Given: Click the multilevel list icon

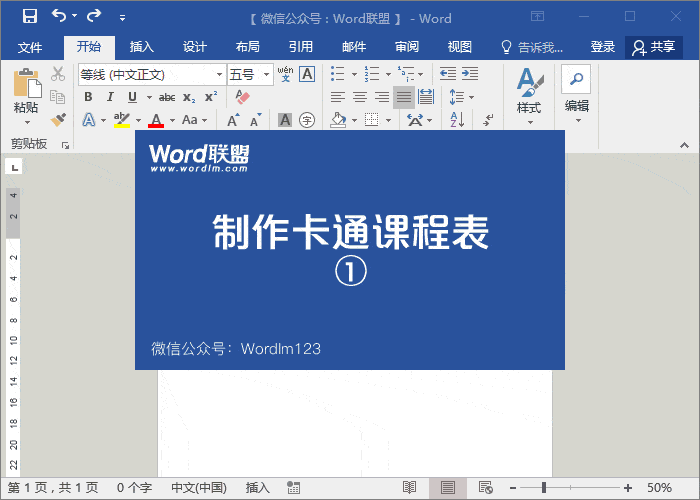Looking at the screenshot, I should point(406,74).
